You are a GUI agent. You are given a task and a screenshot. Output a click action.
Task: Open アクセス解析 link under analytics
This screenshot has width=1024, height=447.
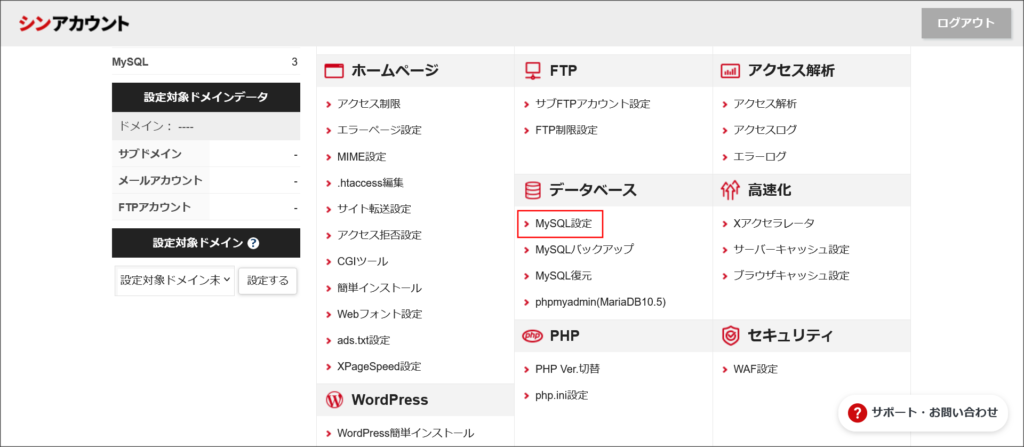click(765, 104)
